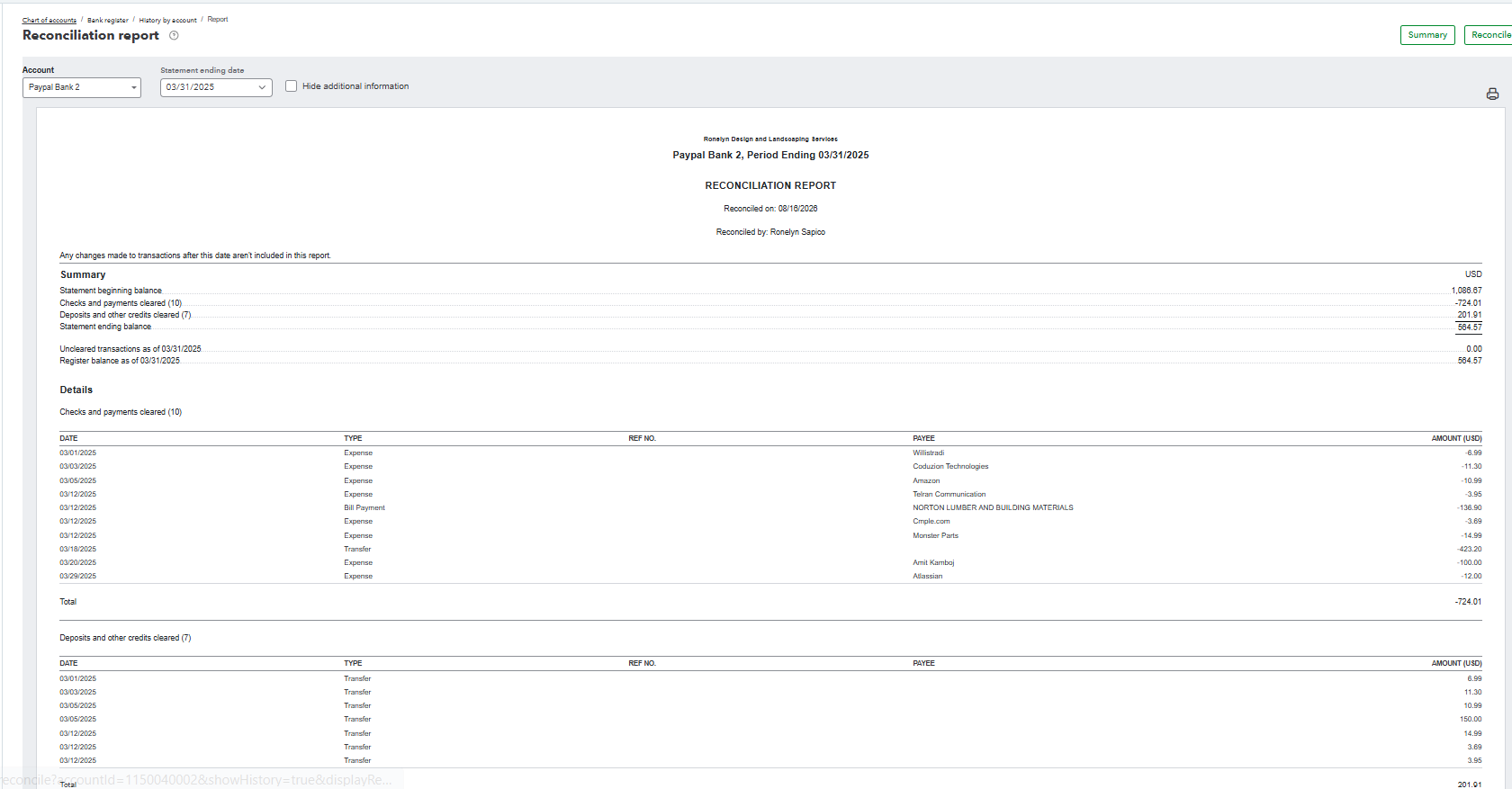The image size is (1512, 789).
Task: Click the -423.20 transfer amount
Action: point(1470,549)
